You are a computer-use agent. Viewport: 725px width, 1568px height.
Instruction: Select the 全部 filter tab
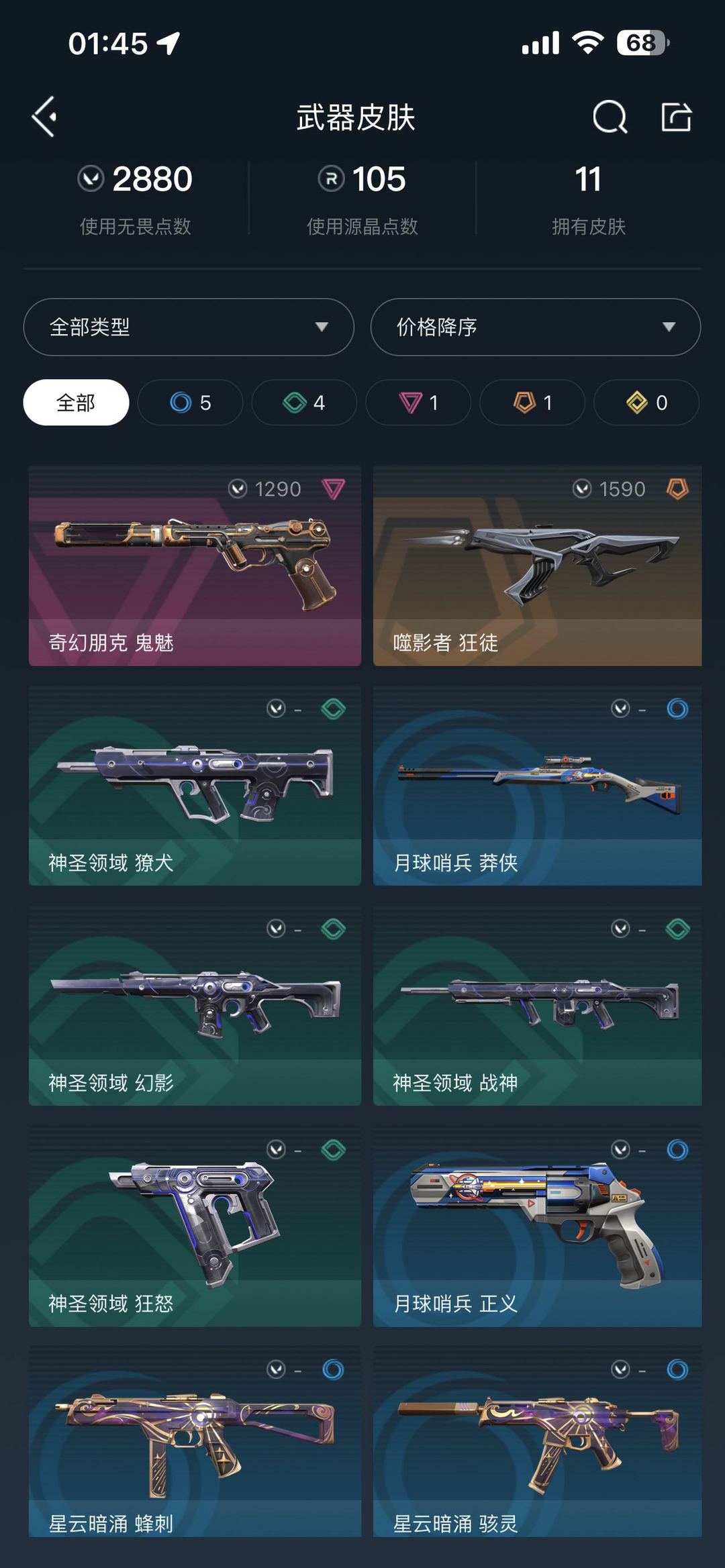pos(76,403)
